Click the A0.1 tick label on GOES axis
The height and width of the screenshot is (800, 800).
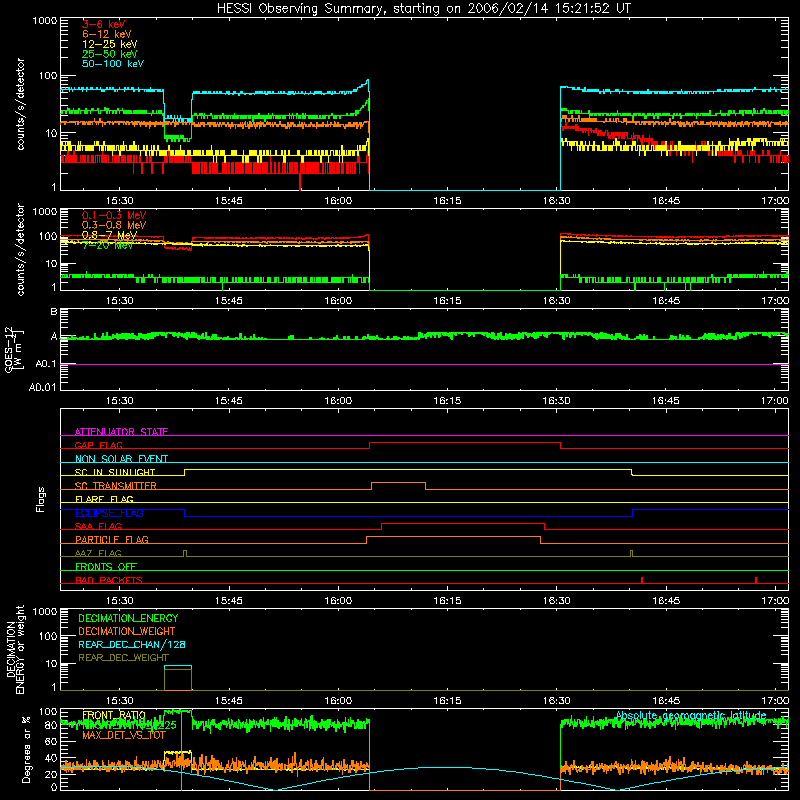pyautogui.click(x=46, y=364)
